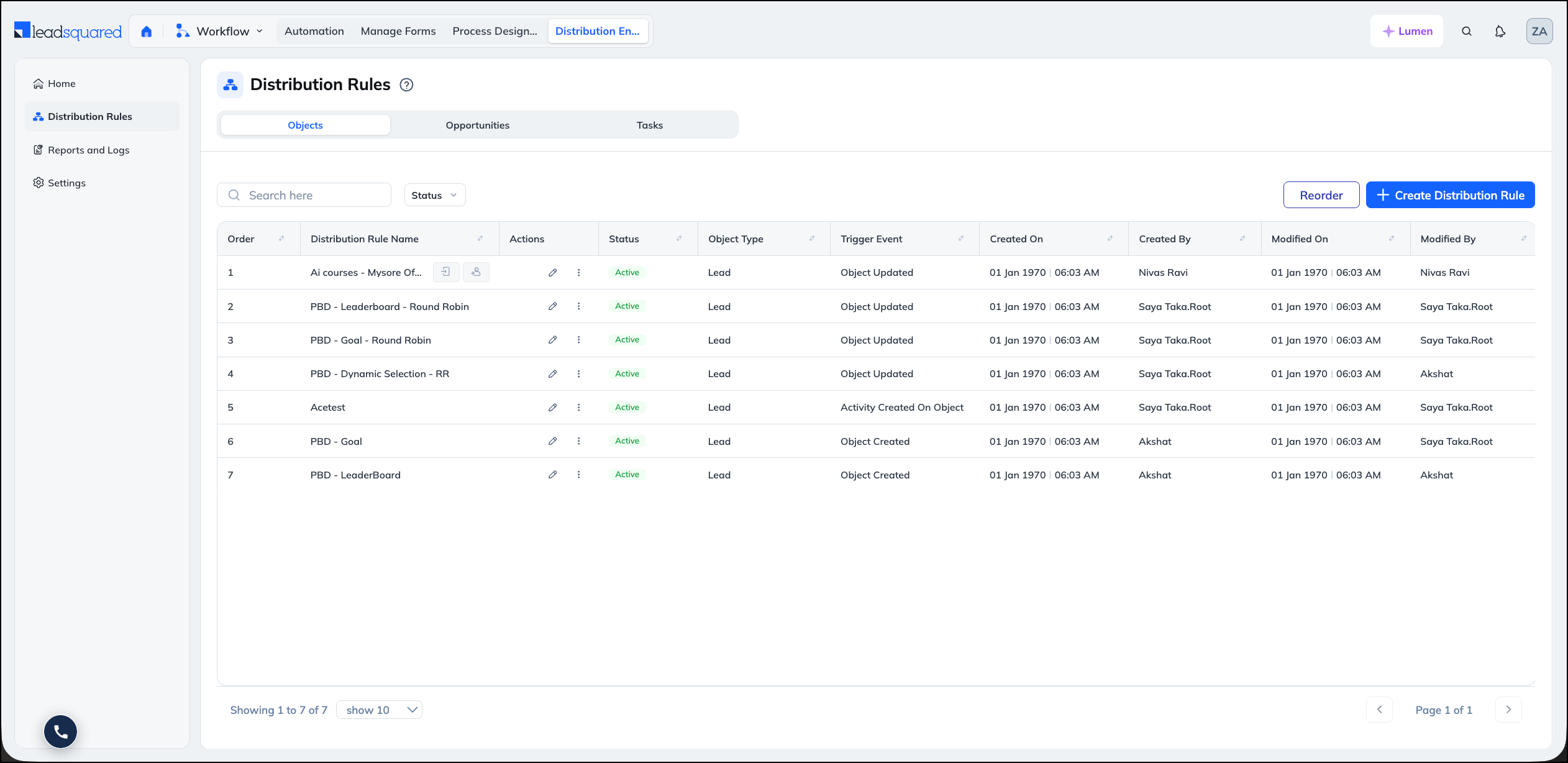Screen dimensions: 1568x763
Task: Select the Objects tab
Action: click(305, 125)
